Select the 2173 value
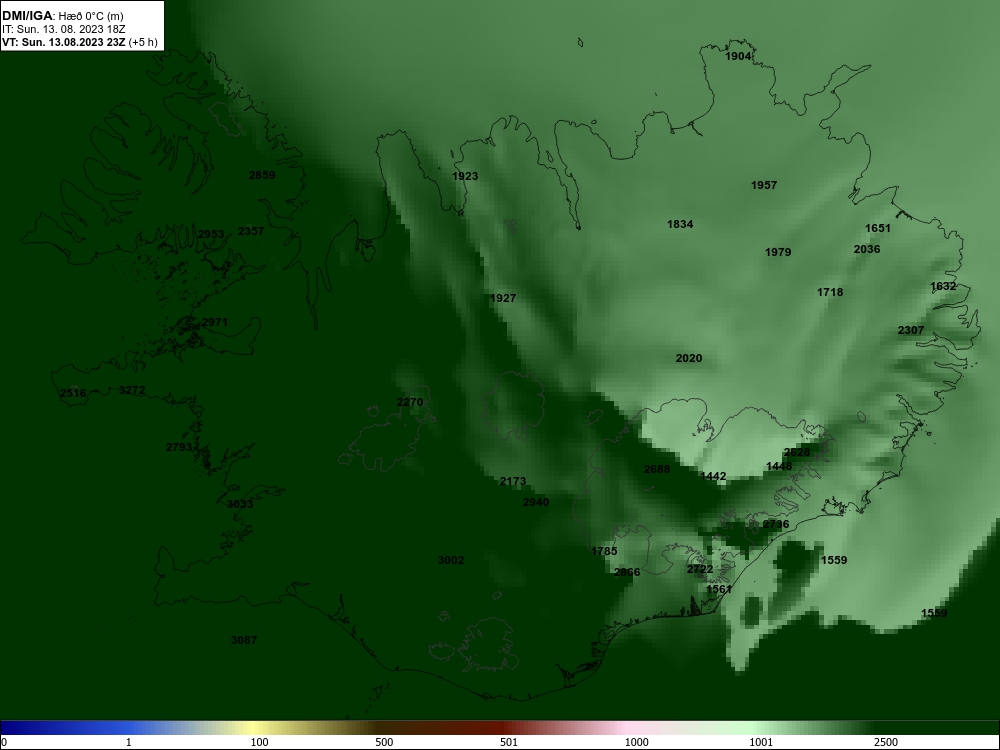 (x=513, y=482)
